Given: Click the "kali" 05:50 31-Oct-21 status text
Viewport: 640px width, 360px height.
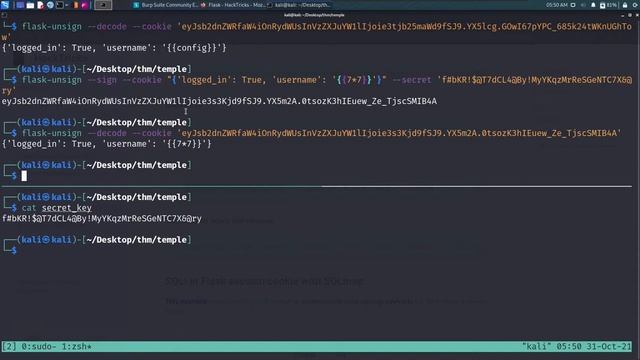Looking at the screenshot, I should [576, 347].
